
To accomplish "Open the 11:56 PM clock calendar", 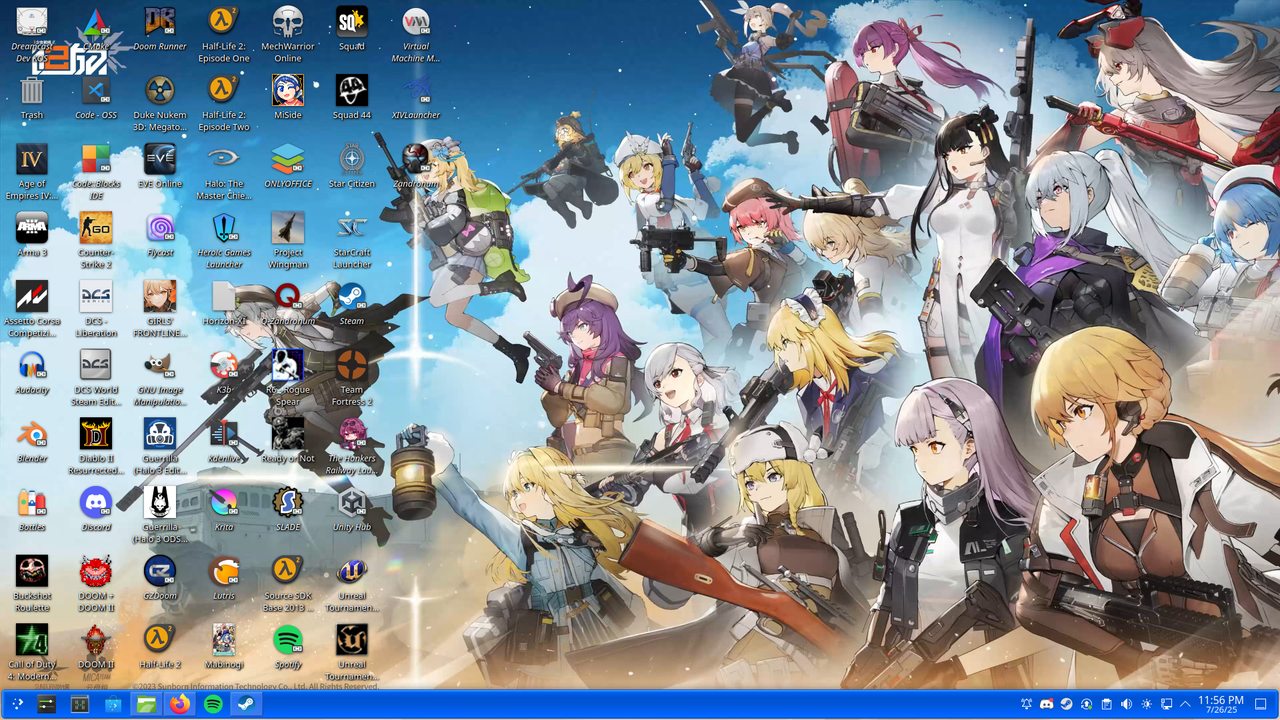I will 1221,705.
